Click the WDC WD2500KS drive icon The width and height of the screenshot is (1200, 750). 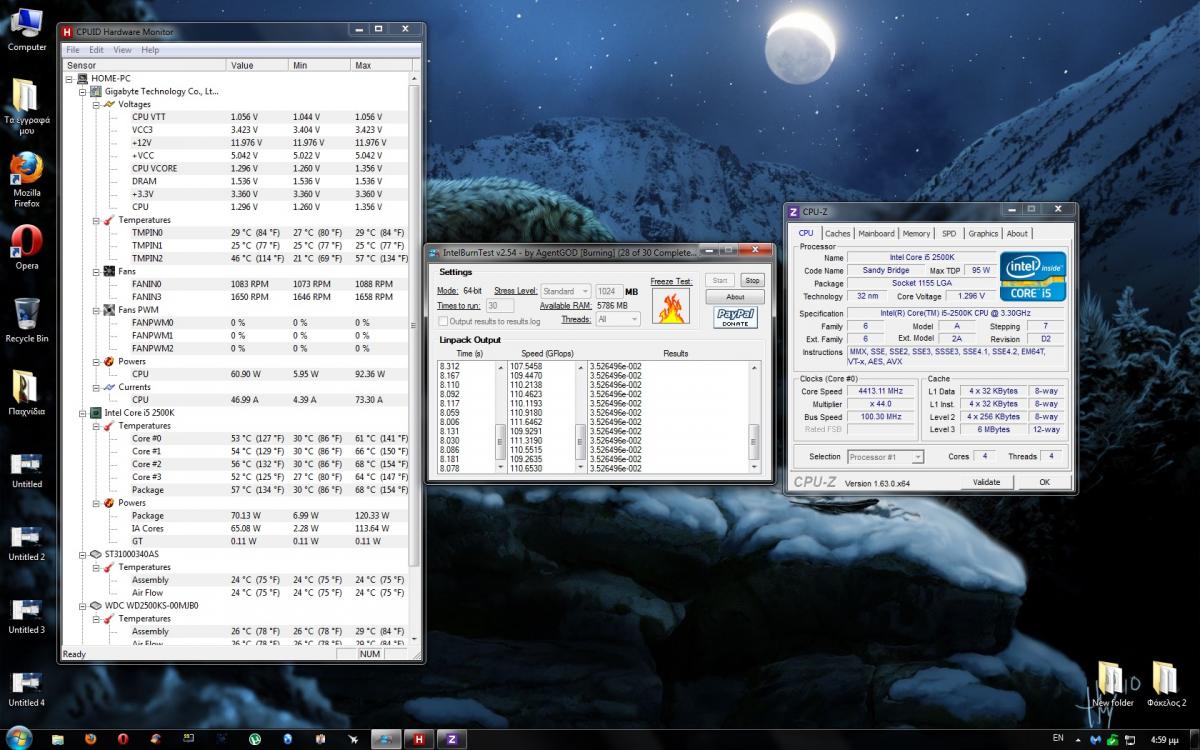96,605
